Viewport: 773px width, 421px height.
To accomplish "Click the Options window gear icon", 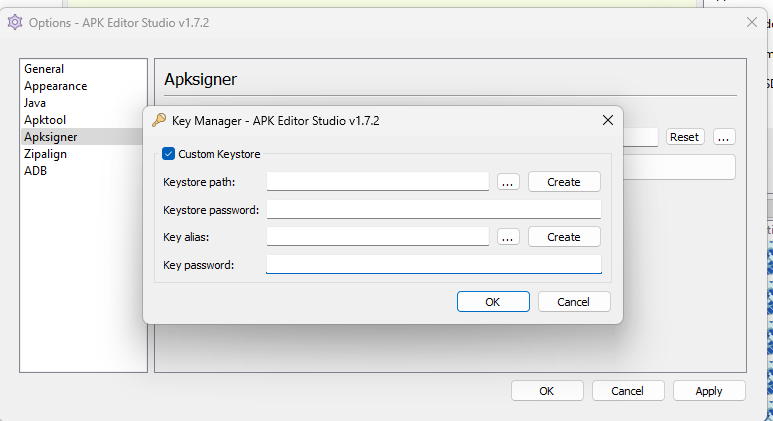I will tap(15, 22).
